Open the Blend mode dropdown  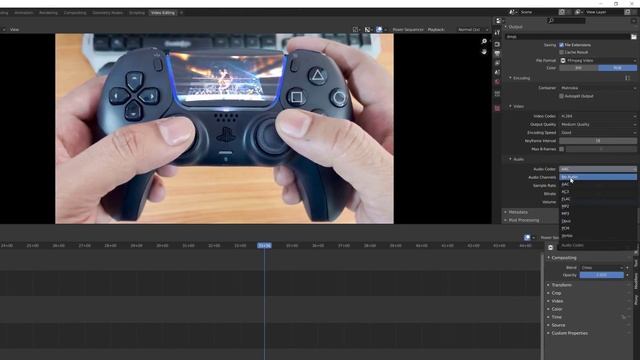[x=602, y=268]
